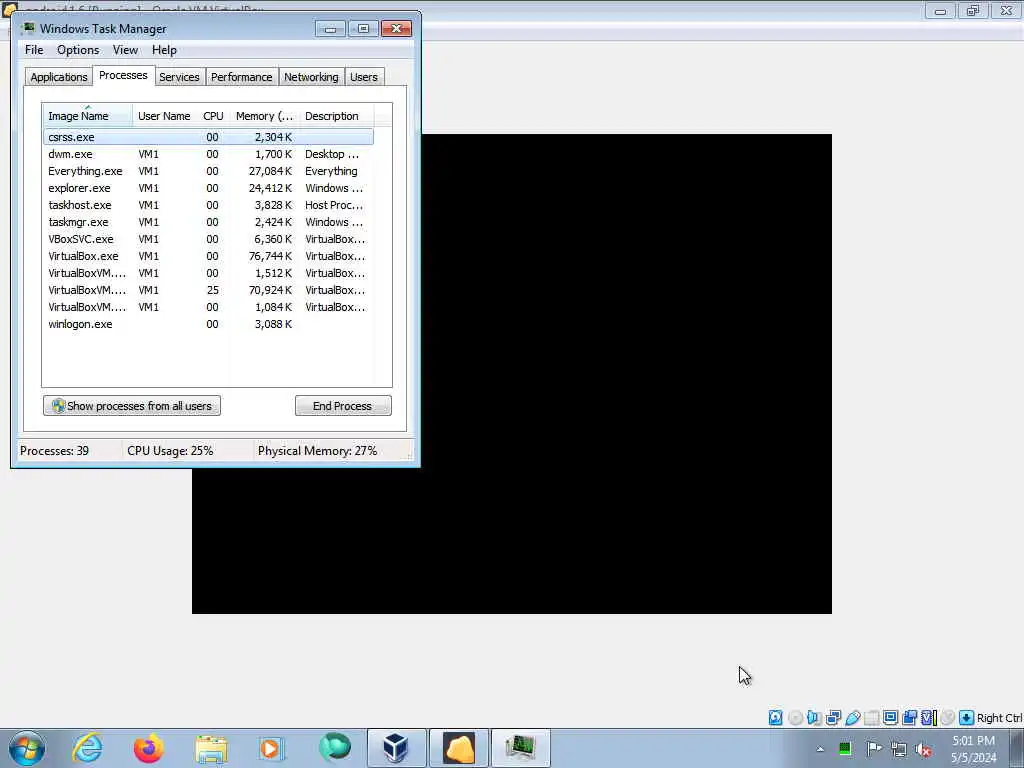Launch Firefox from the taskbar
This screenshot has width=1024, height=768.
coord(148,748)
